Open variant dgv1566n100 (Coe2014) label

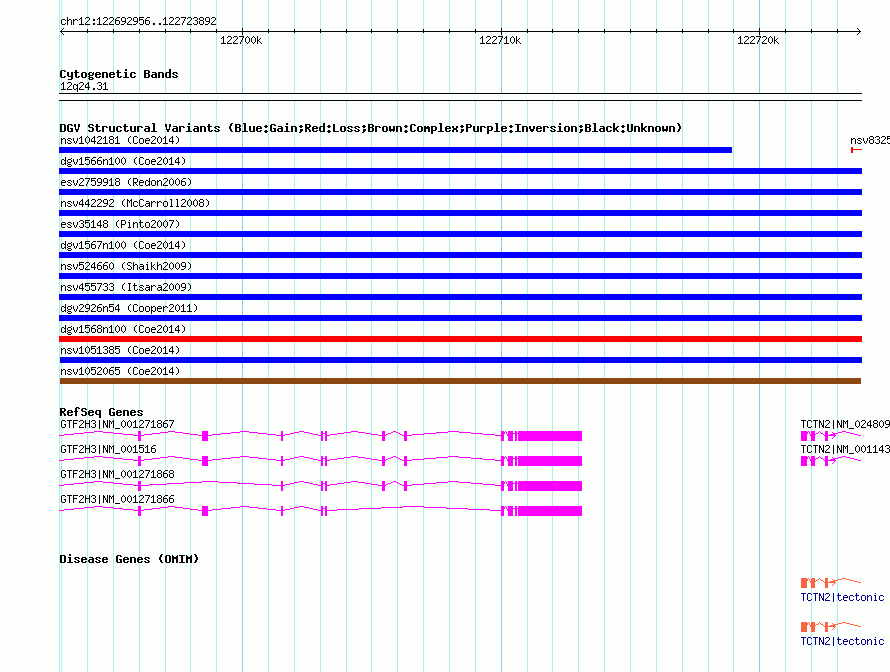pyautogui.click(x=123, y=161)
